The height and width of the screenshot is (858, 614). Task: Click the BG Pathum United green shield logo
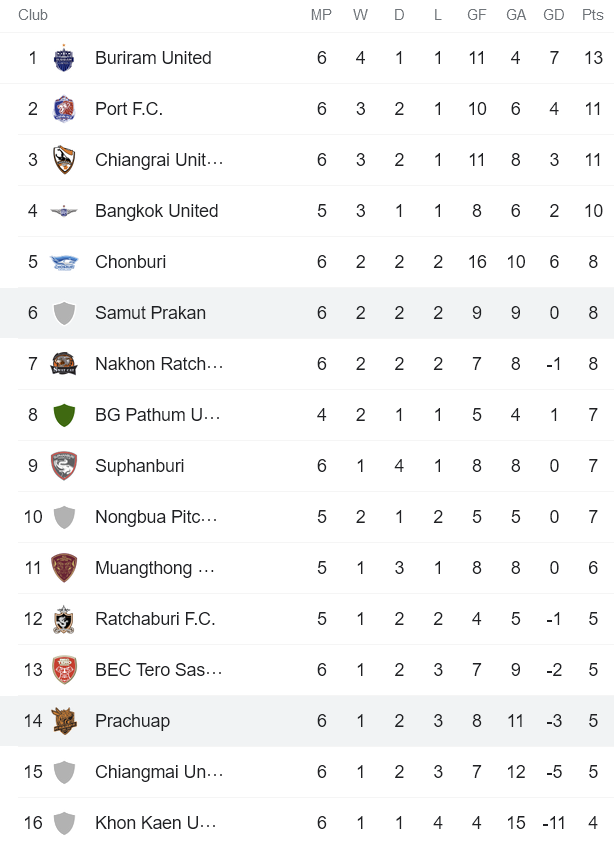pyautogui.click(x=63, y=415)
